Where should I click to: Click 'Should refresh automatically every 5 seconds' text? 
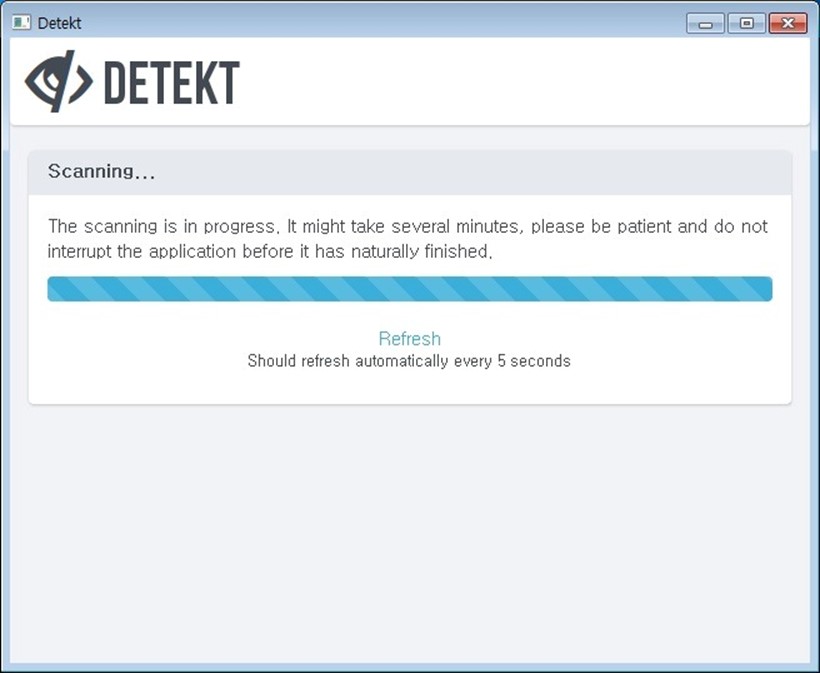(409, 361)
